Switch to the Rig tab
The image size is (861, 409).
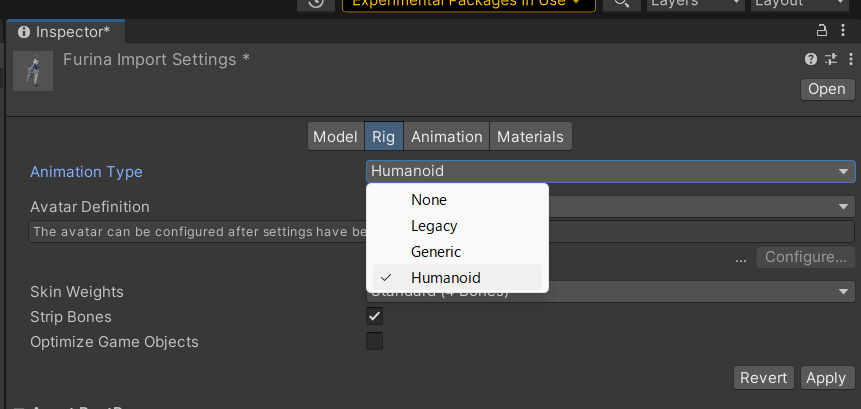pos(383,137)
